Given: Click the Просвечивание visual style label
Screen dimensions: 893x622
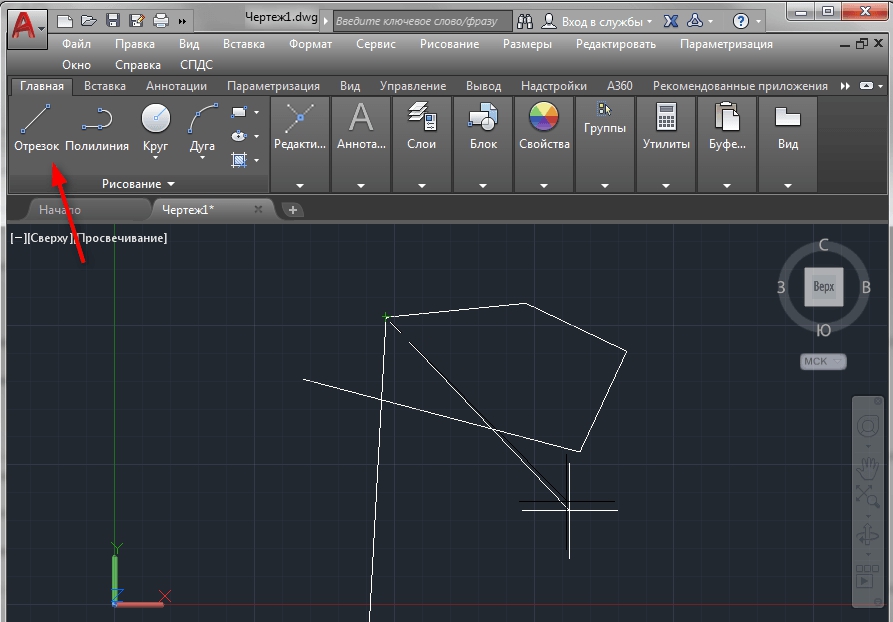Looking at the screenshot, I should (x=121, y=238).
